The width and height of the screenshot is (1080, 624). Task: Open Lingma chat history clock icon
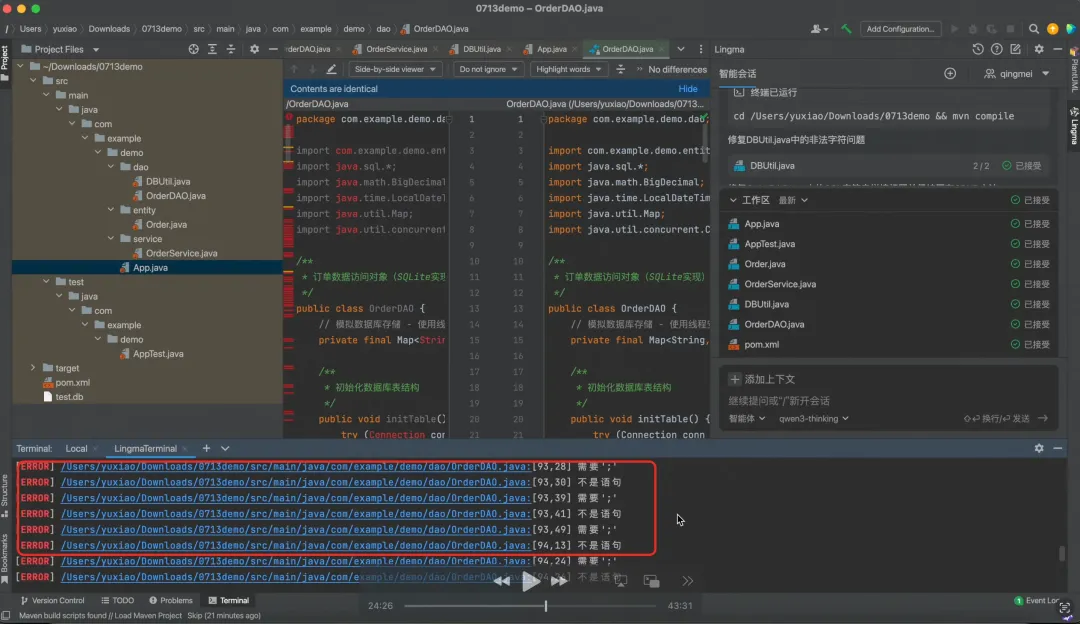tap(978, 49)
